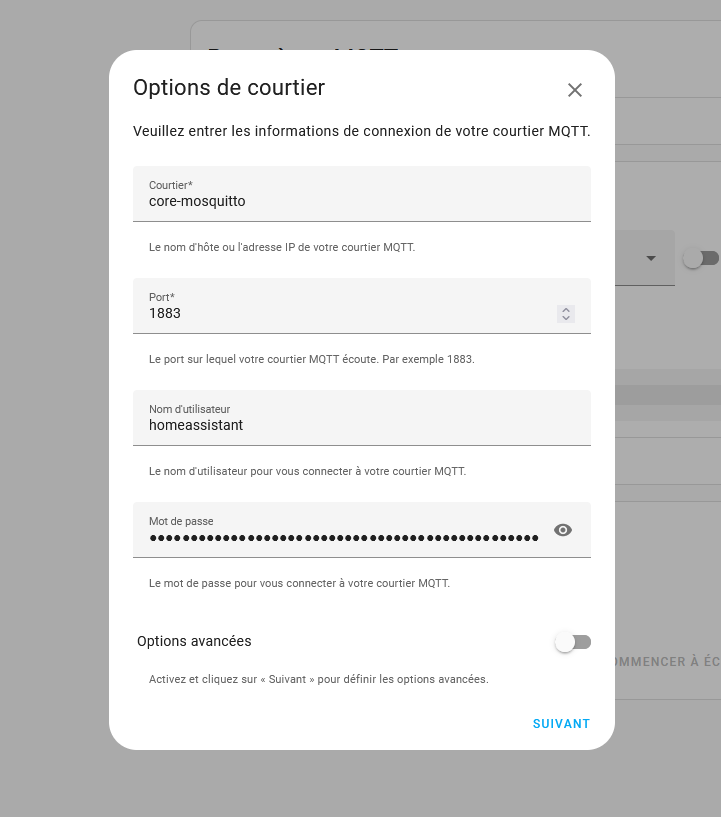Enable the Options avancées switch
Screen dimensions: 721x817
pyautogui.click(x=573, y=642)
